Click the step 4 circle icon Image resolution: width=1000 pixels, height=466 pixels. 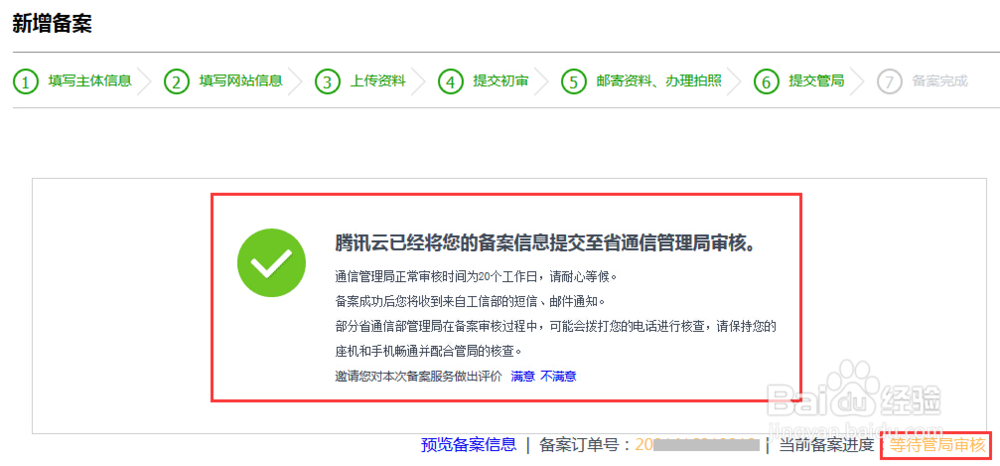tap(450, 82)
